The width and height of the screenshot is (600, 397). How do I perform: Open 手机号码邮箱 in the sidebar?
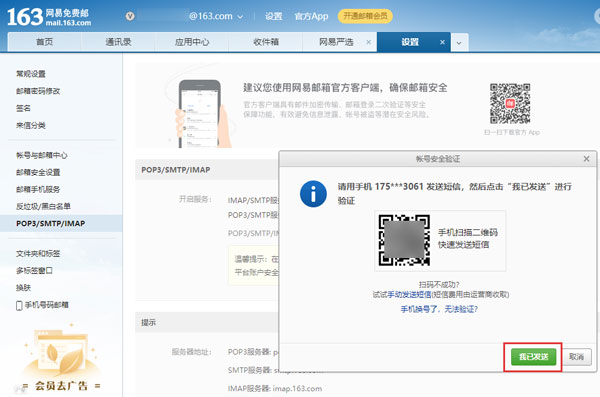click(47, 305)
